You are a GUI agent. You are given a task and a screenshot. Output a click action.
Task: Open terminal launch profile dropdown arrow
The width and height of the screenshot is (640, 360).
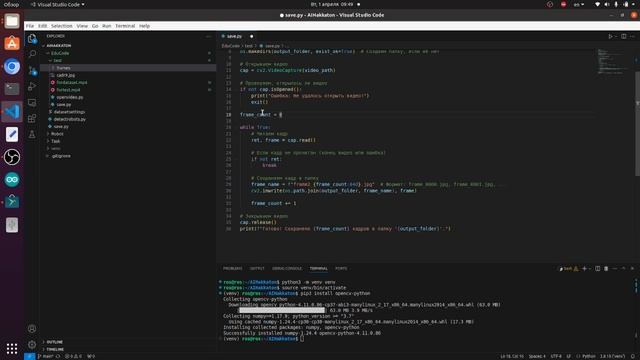point(590,269)
